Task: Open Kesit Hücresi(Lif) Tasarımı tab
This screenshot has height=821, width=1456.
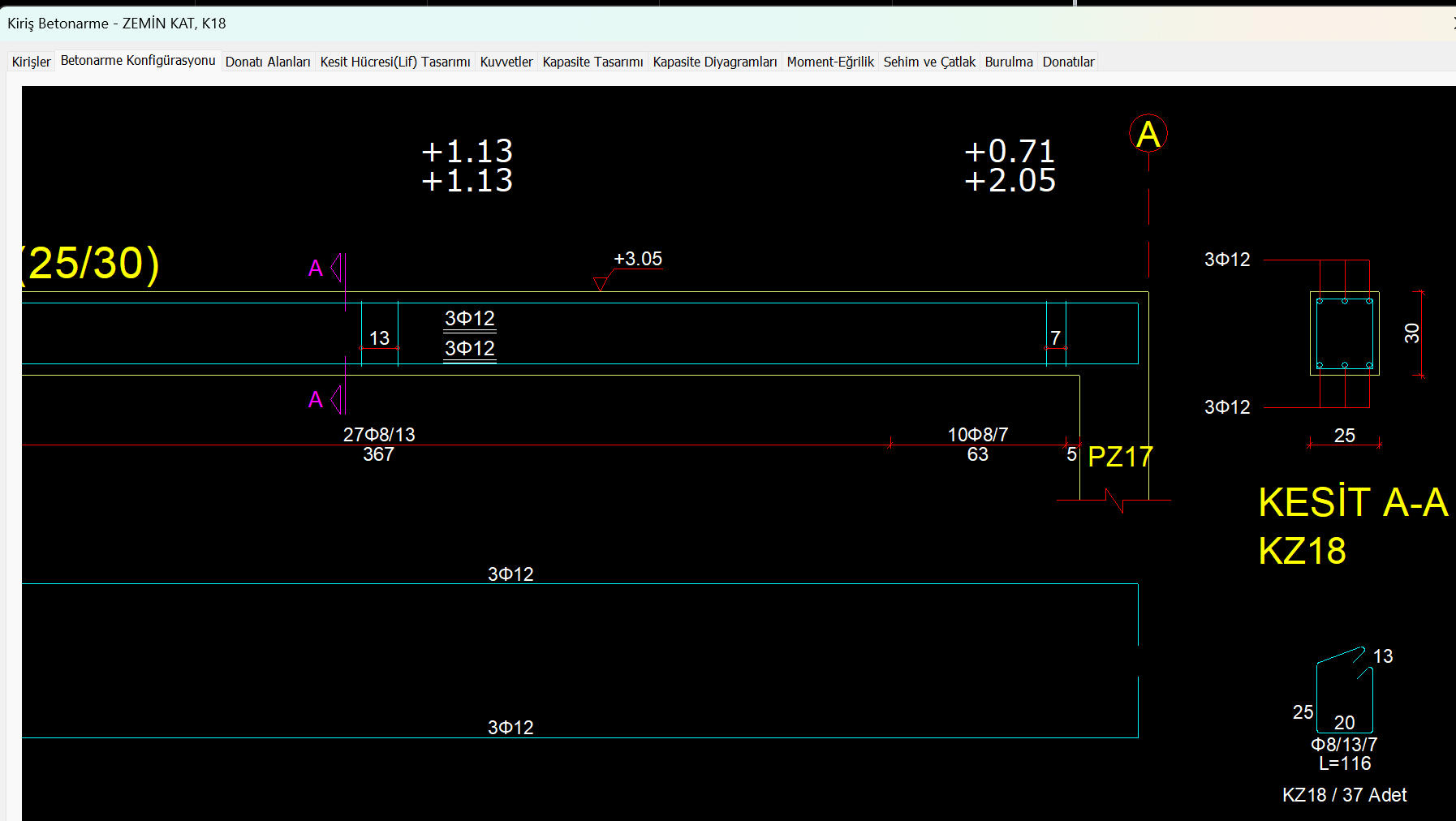Action: (395, 62)
